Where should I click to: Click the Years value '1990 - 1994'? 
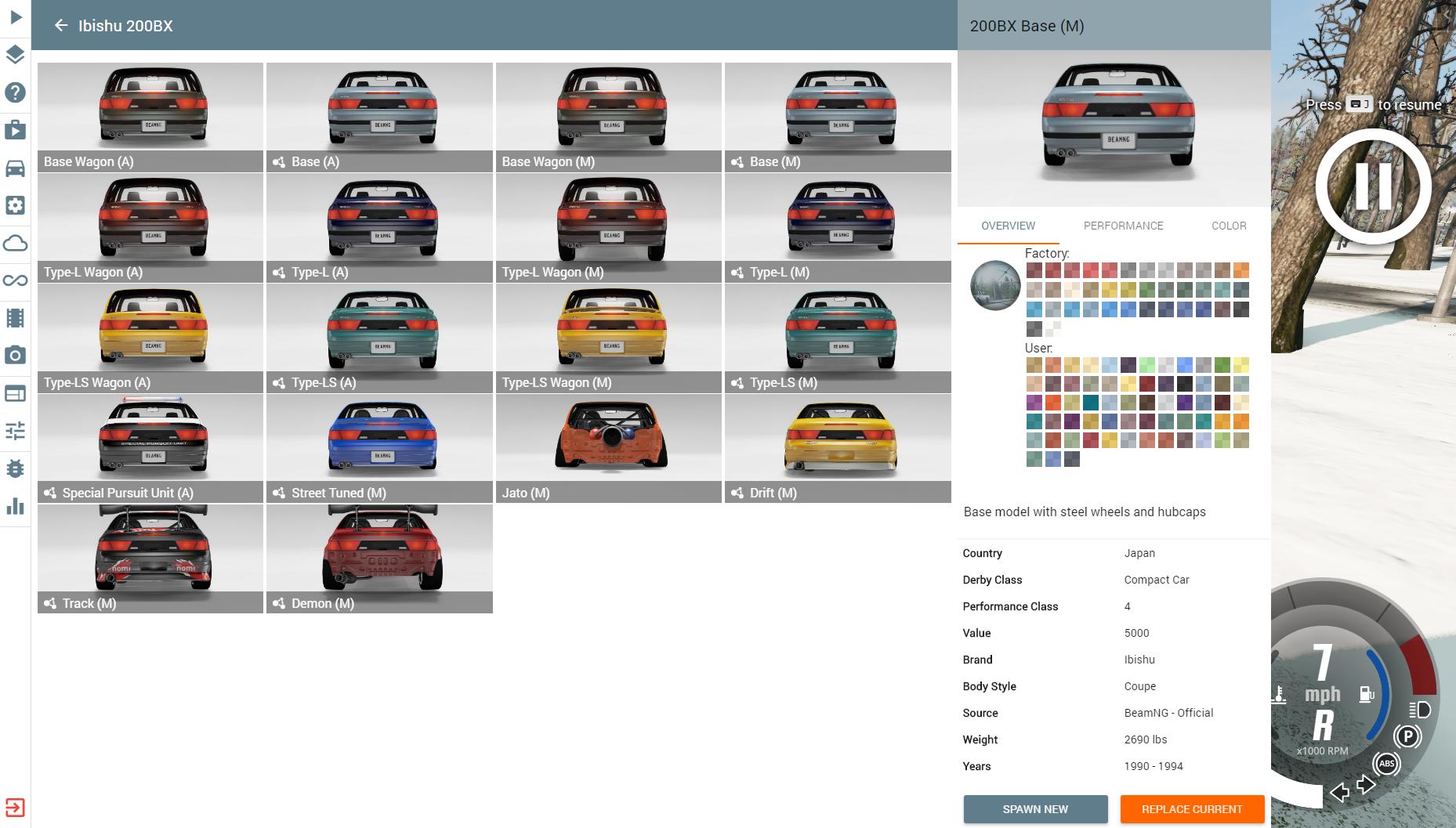coord(1154,766)
